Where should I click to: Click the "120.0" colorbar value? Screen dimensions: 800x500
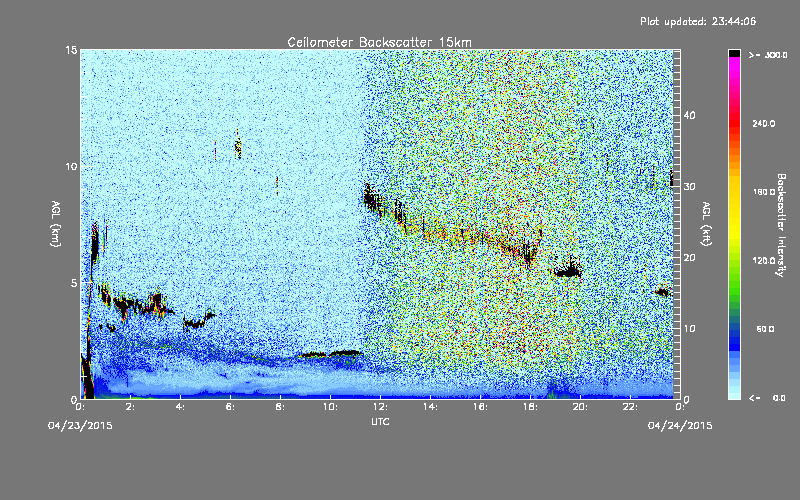tap(764, 261)
